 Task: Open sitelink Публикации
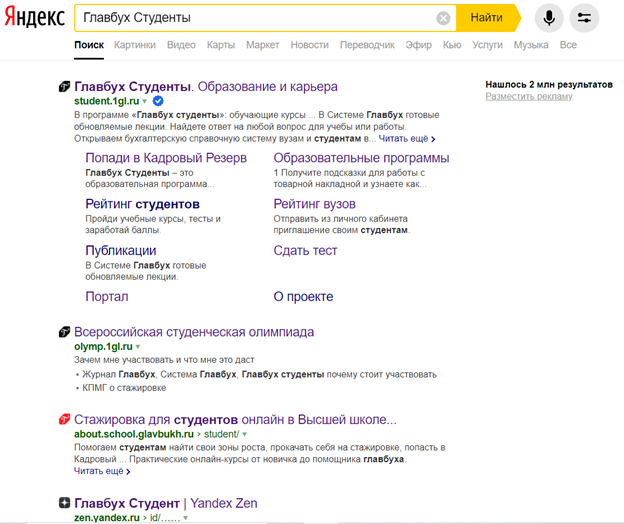(x=121, y=251)
